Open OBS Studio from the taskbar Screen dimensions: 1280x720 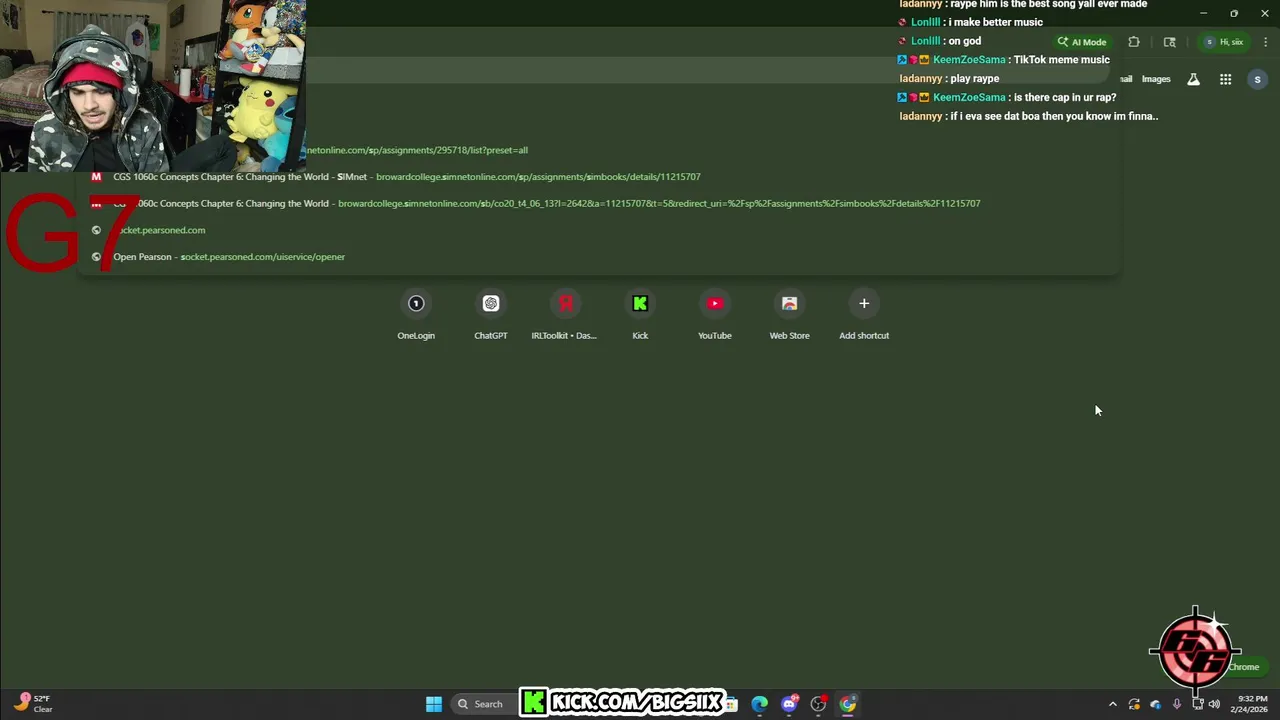[x=818, y=704]
